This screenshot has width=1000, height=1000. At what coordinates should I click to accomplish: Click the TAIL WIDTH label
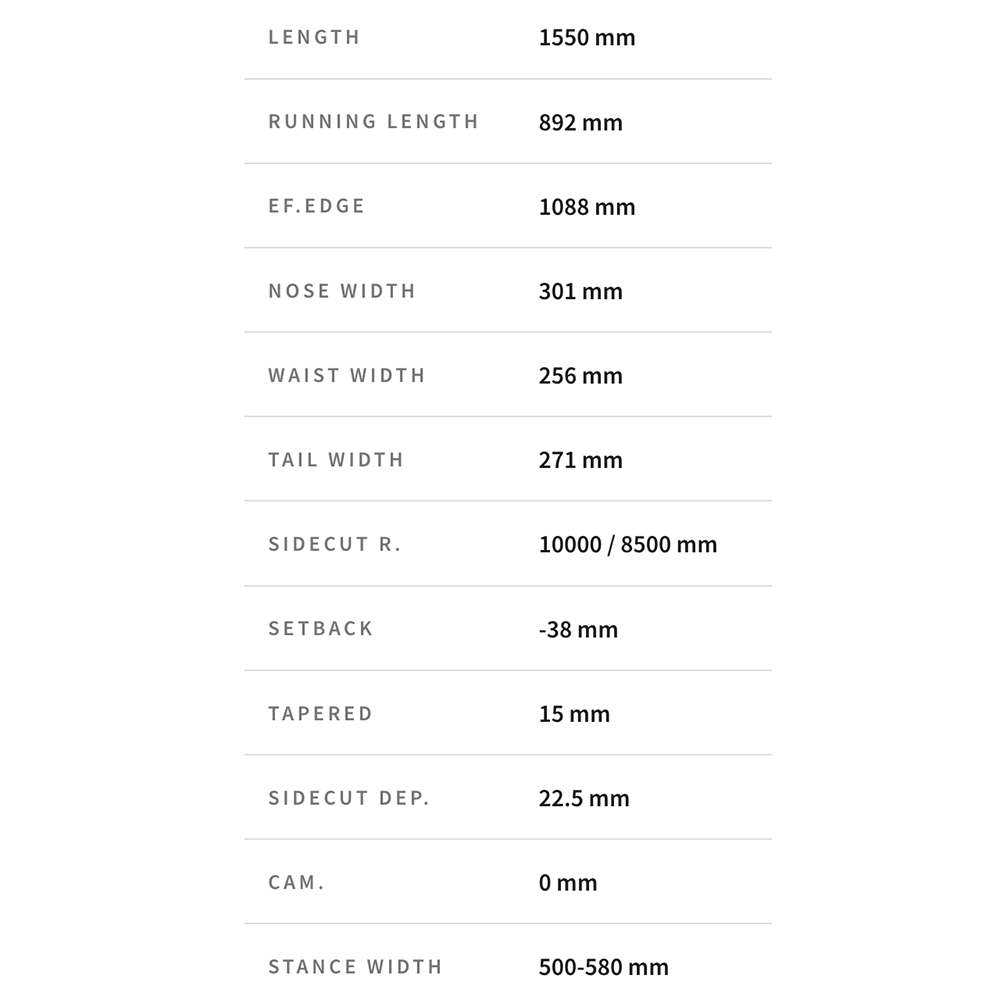click(336, 460)
